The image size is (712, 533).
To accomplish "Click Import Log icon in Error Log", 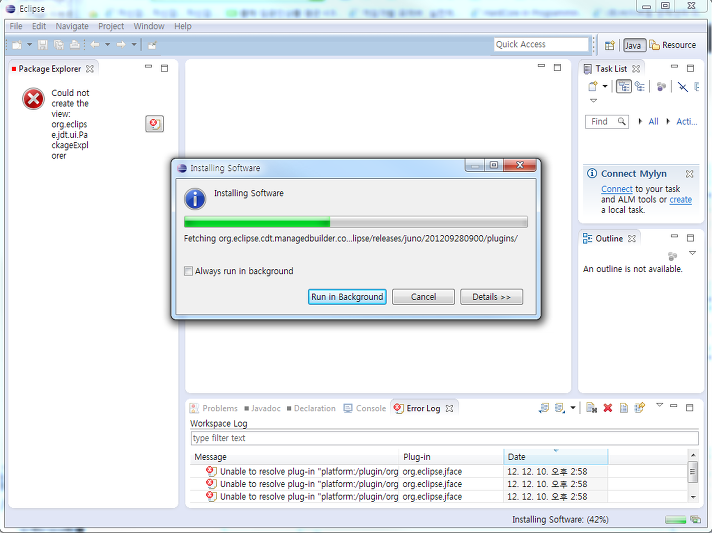I will click(560, 408).
